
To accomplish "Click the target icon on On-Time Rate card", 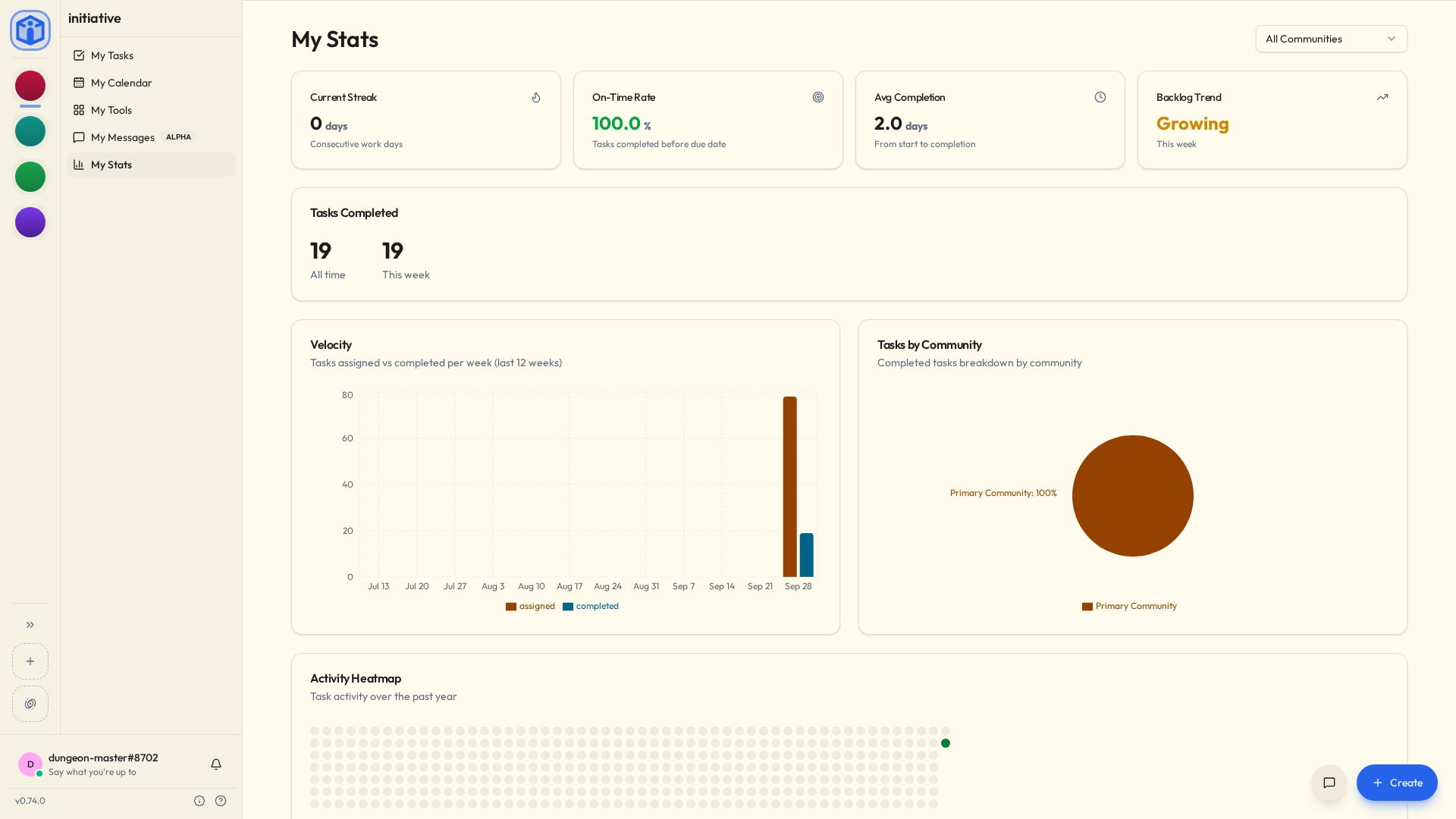I will click(x=818, y=97).
